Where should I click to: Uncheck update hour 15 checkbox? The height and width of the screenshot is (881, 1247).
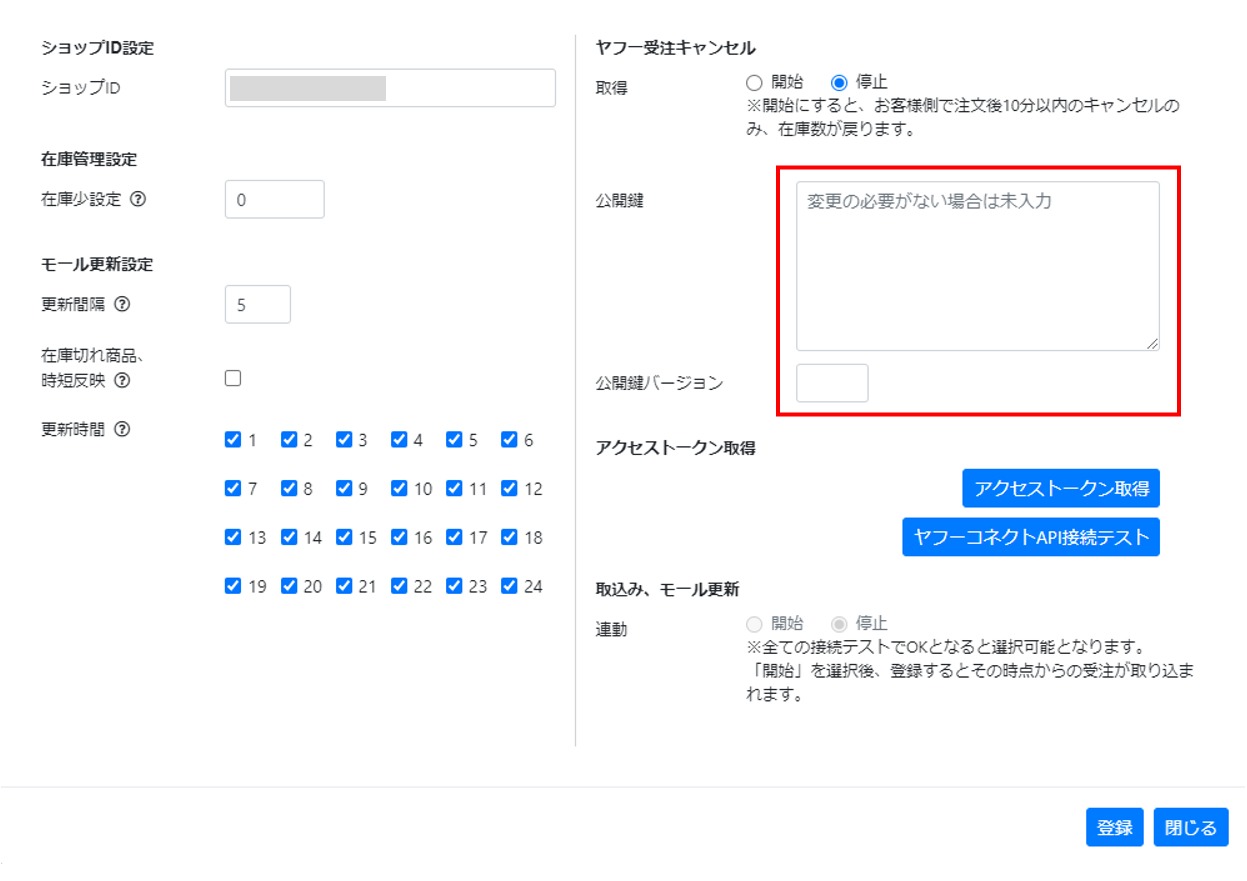(x=344, y=537)
